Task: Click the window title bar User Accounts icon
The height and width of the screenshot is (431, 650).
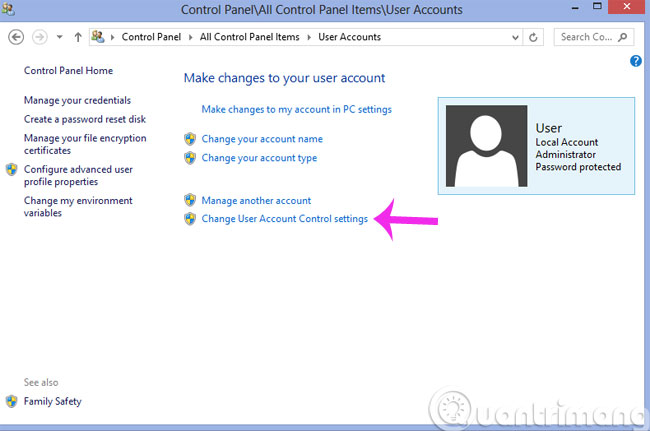Action: click(x=8, y=9)
